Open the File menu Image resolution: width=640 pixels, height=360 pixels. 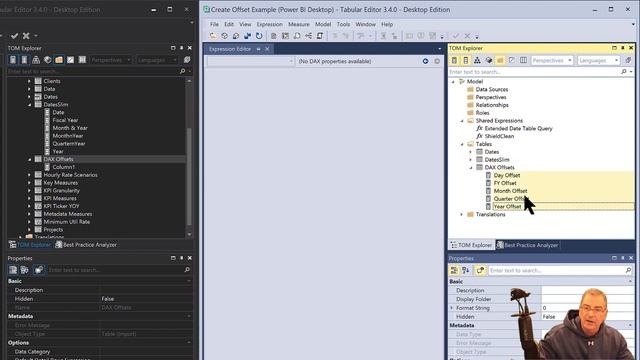point(214,24)
